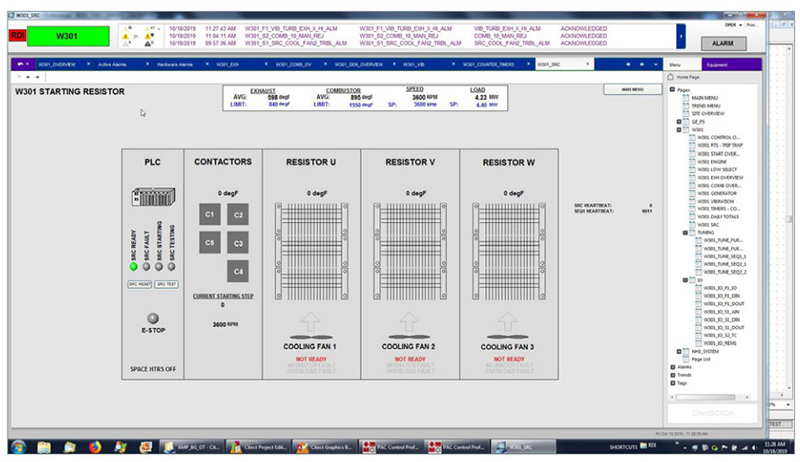The width and height of the screenshot is (800, 462).
Task: Click the Home Page house icon
Action: tap(671, 77)
